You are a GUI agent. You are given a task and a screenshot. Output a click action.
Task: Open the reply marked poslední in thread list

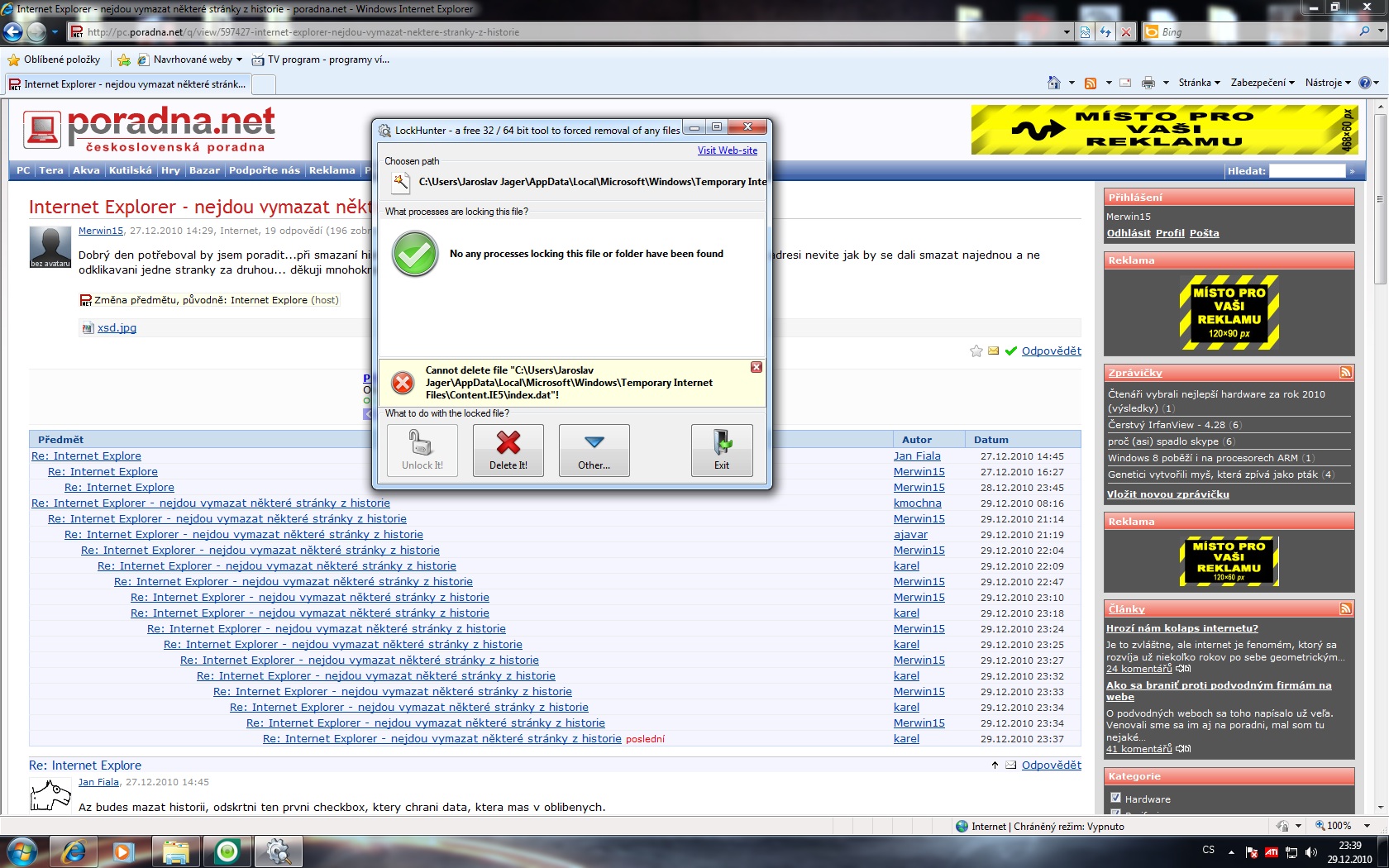(x=442, y=739)
